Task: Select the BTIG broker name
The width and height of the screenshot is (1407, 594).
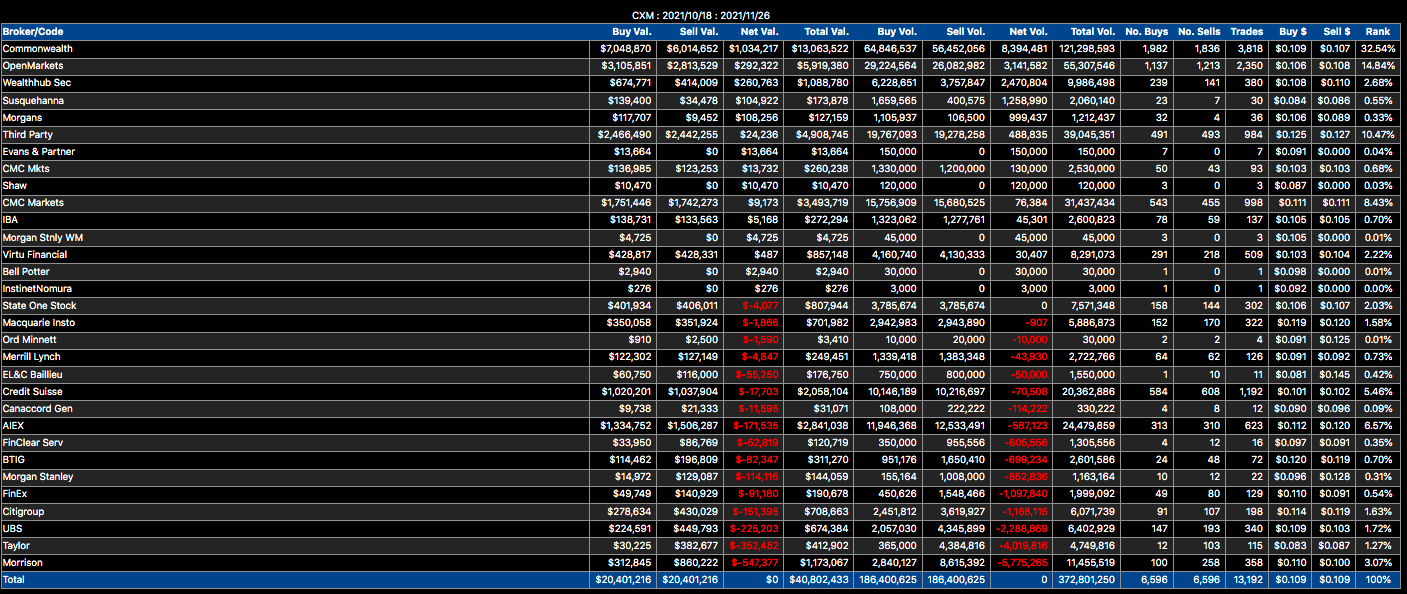Action: 14,460
